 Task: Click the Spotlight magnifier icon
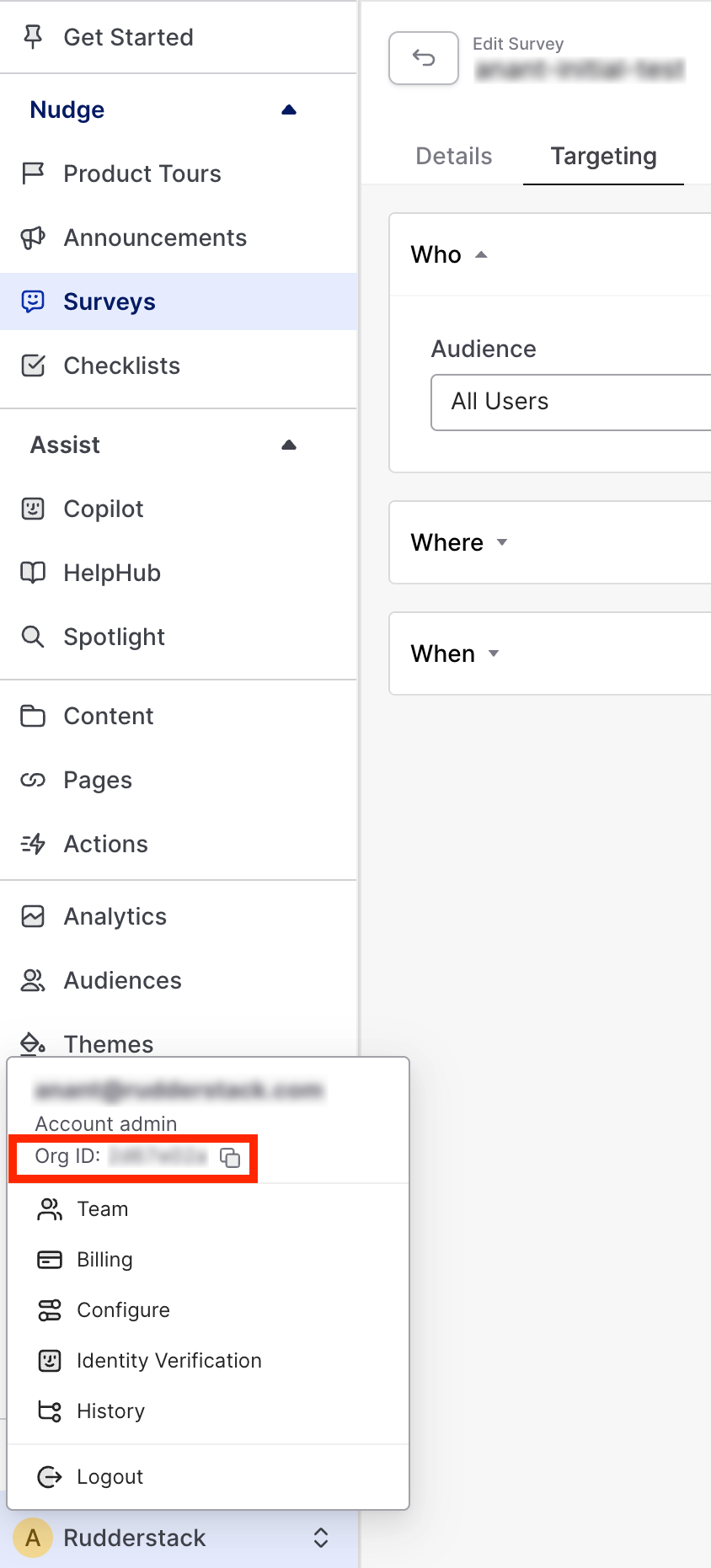(x=33, y=637)
